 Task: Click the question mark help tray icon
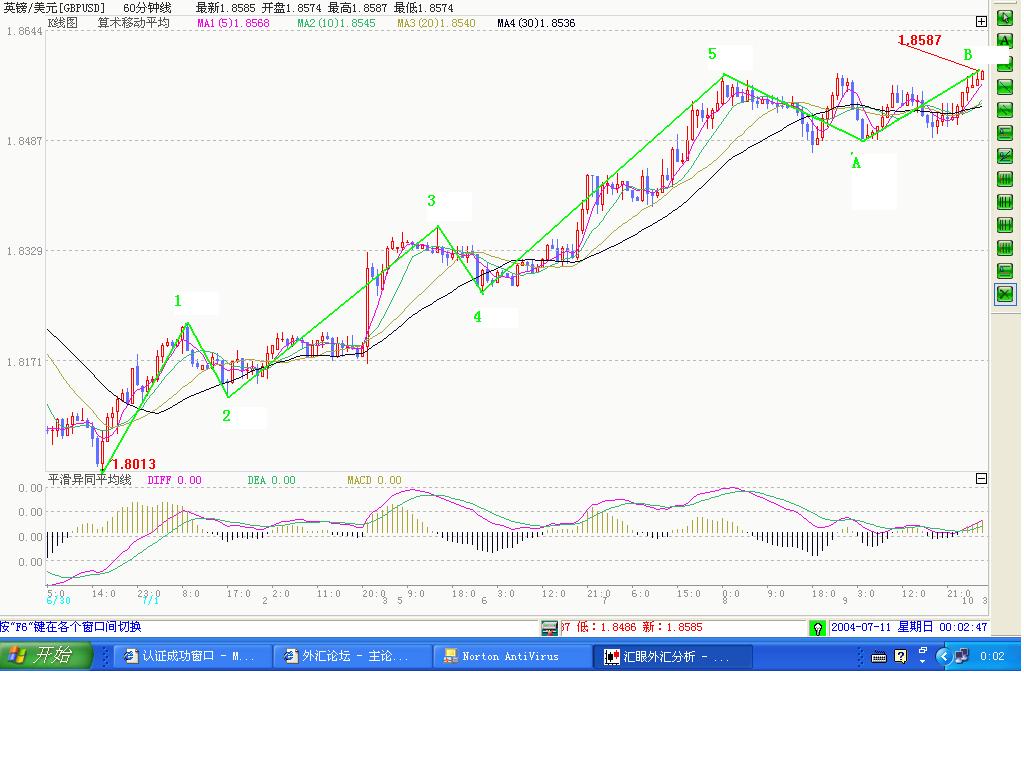901,656
